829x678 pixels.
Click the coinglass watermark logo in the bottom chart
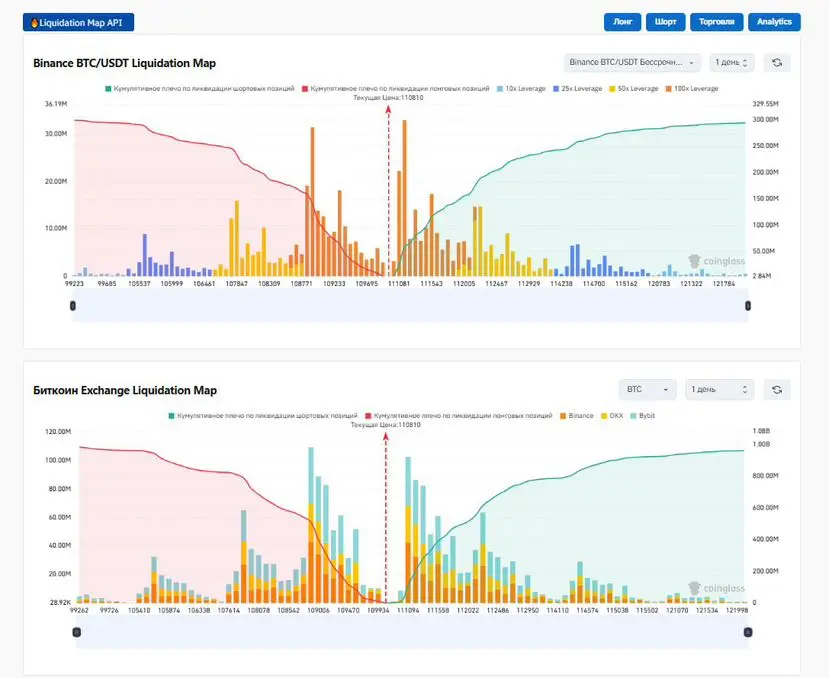coord(716,588)
